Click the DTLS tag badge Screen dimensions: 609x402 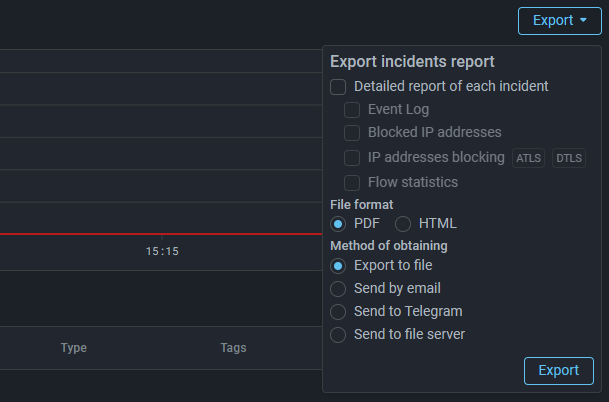[x=569, y=158]
